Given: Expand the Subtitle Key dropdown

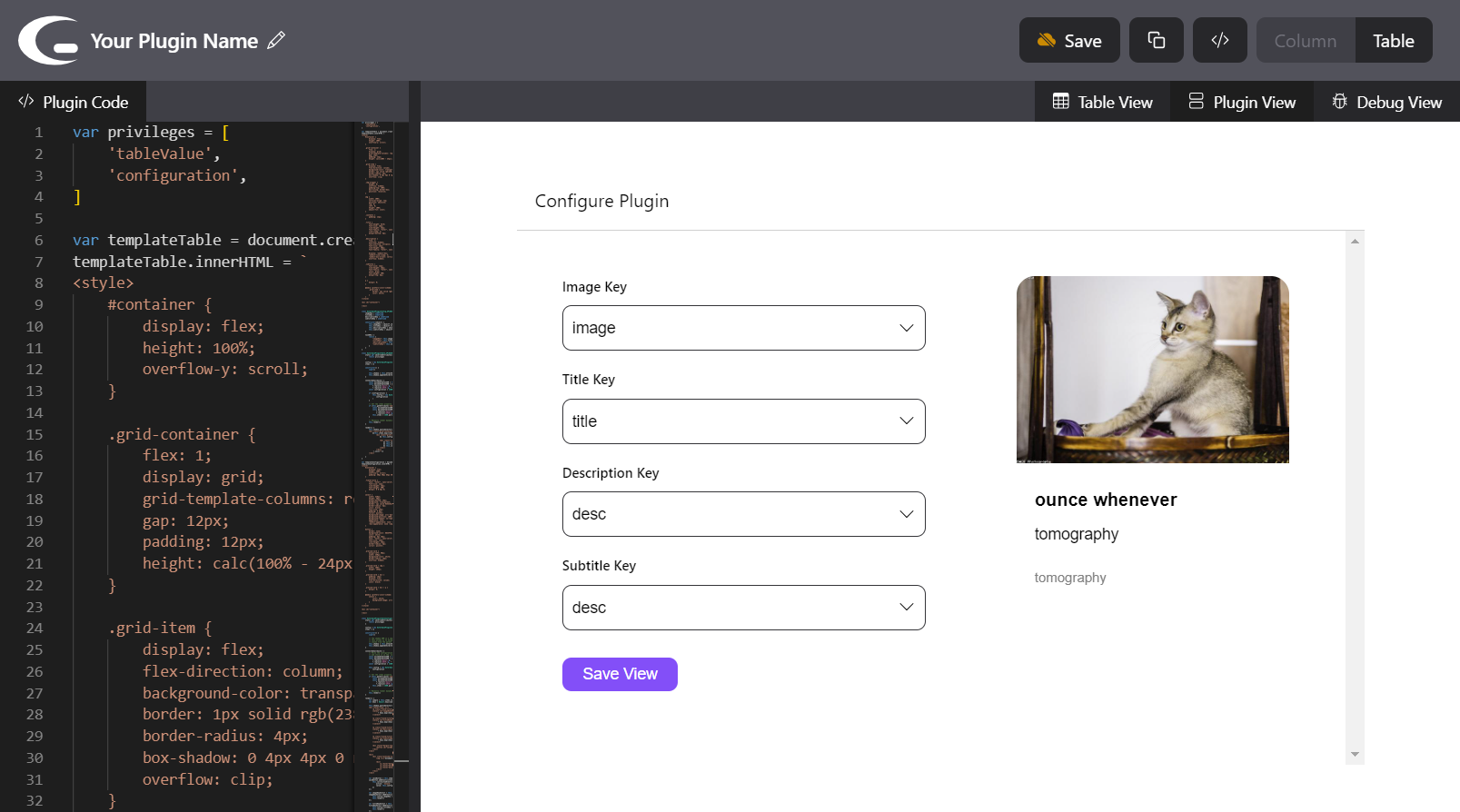Looking at the screenshot, I should tap(743, 608).
